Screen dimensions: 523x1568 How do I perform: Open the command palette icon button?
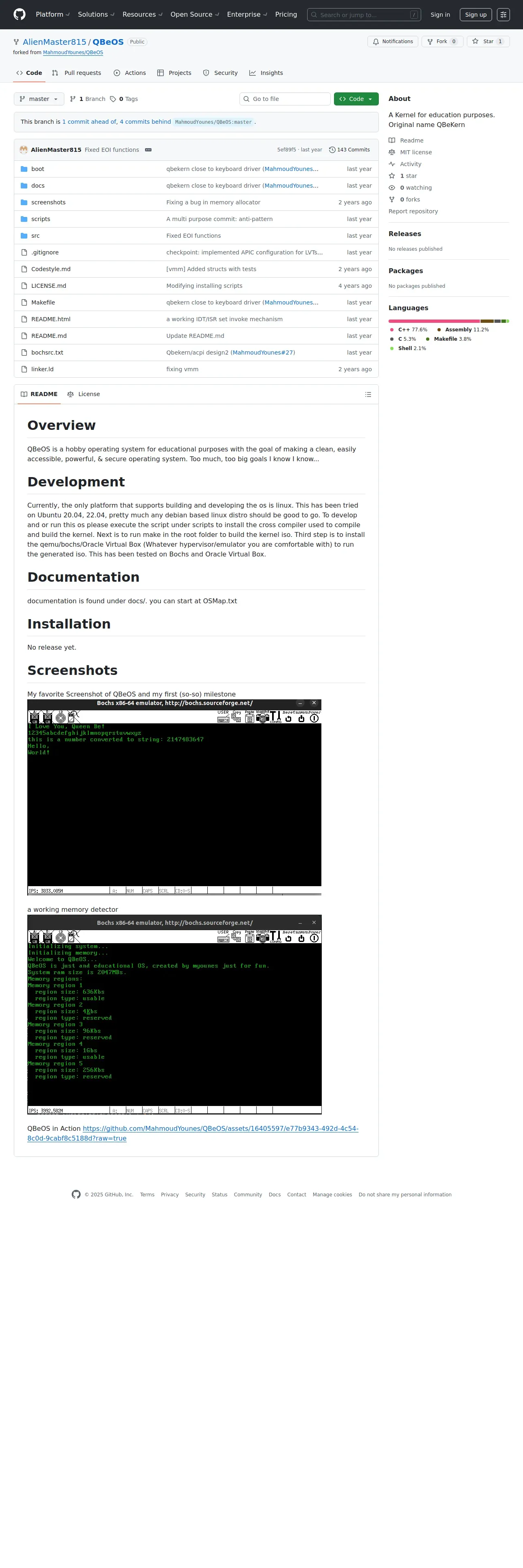(503, 15)
